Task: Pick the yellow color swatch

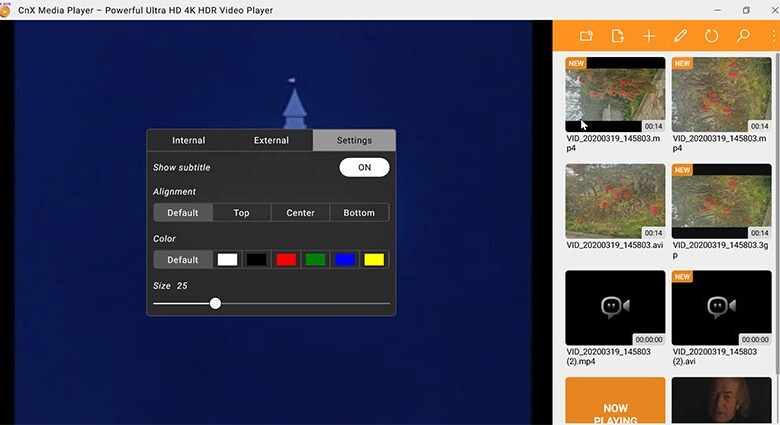Action: (374, 260)
